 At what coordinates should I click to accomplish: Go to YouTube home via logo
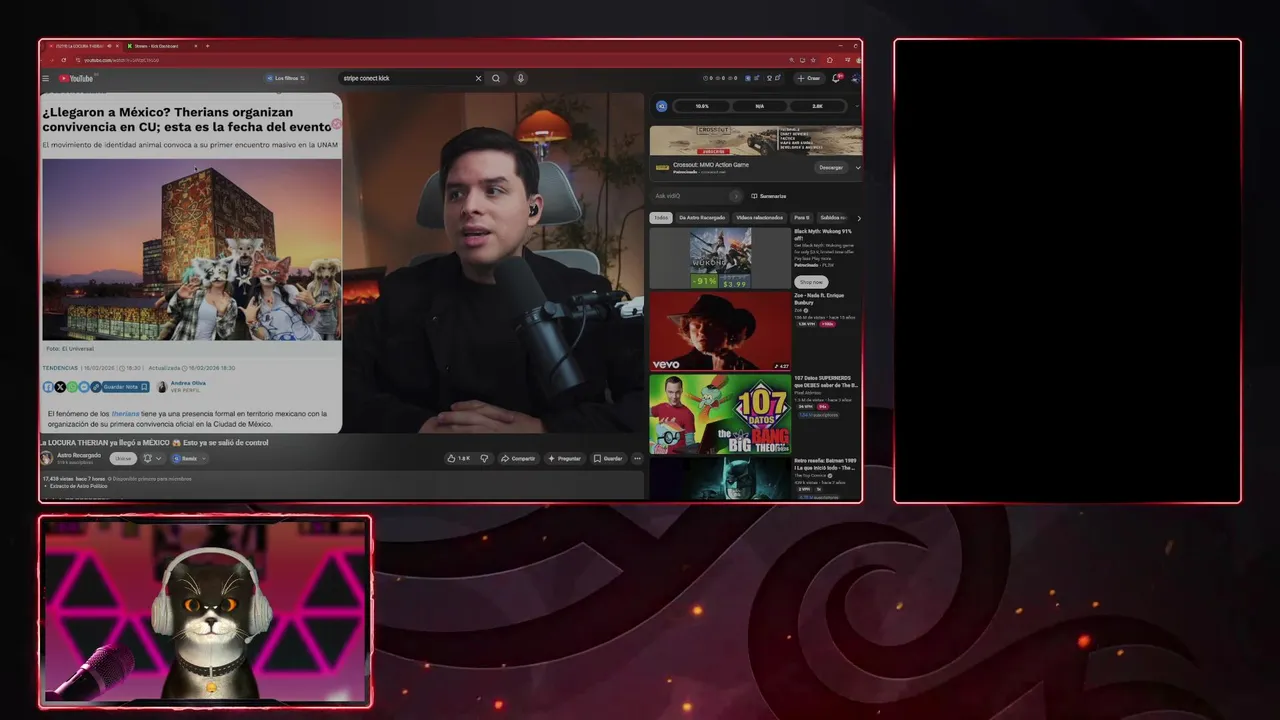tap(77, 78)
